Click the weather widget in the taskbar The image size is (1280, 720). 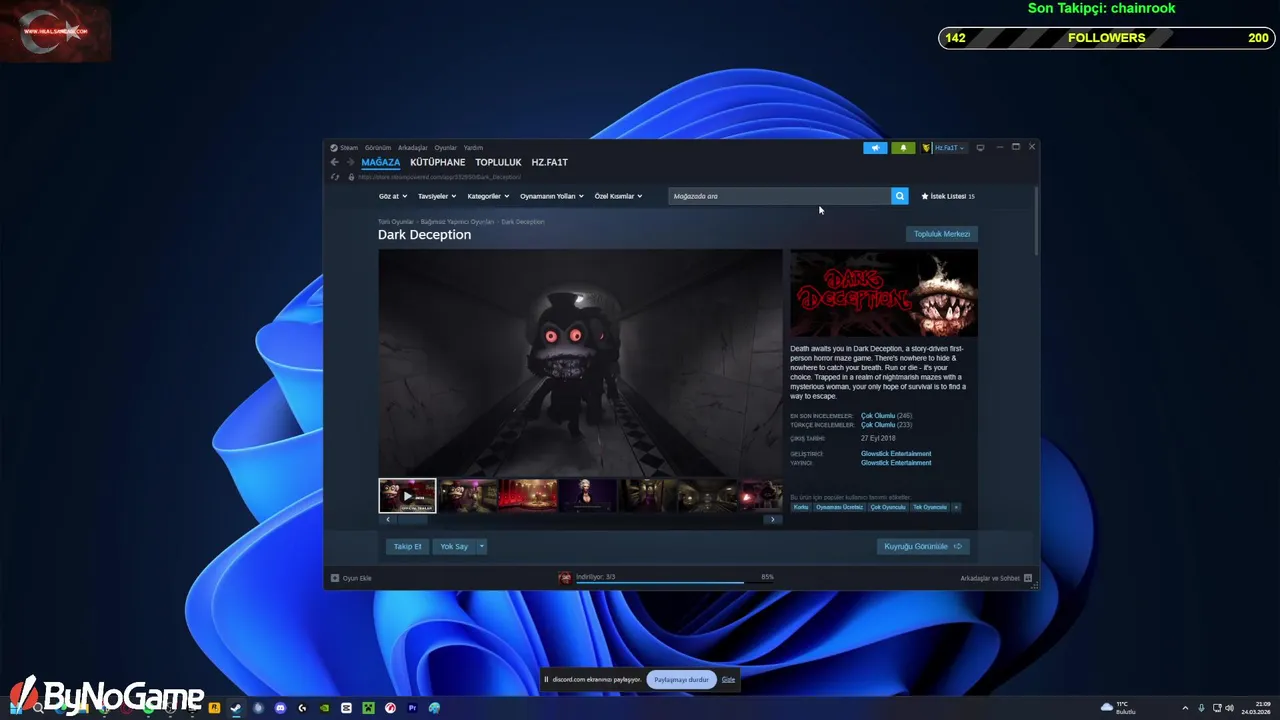(1118, 708)
